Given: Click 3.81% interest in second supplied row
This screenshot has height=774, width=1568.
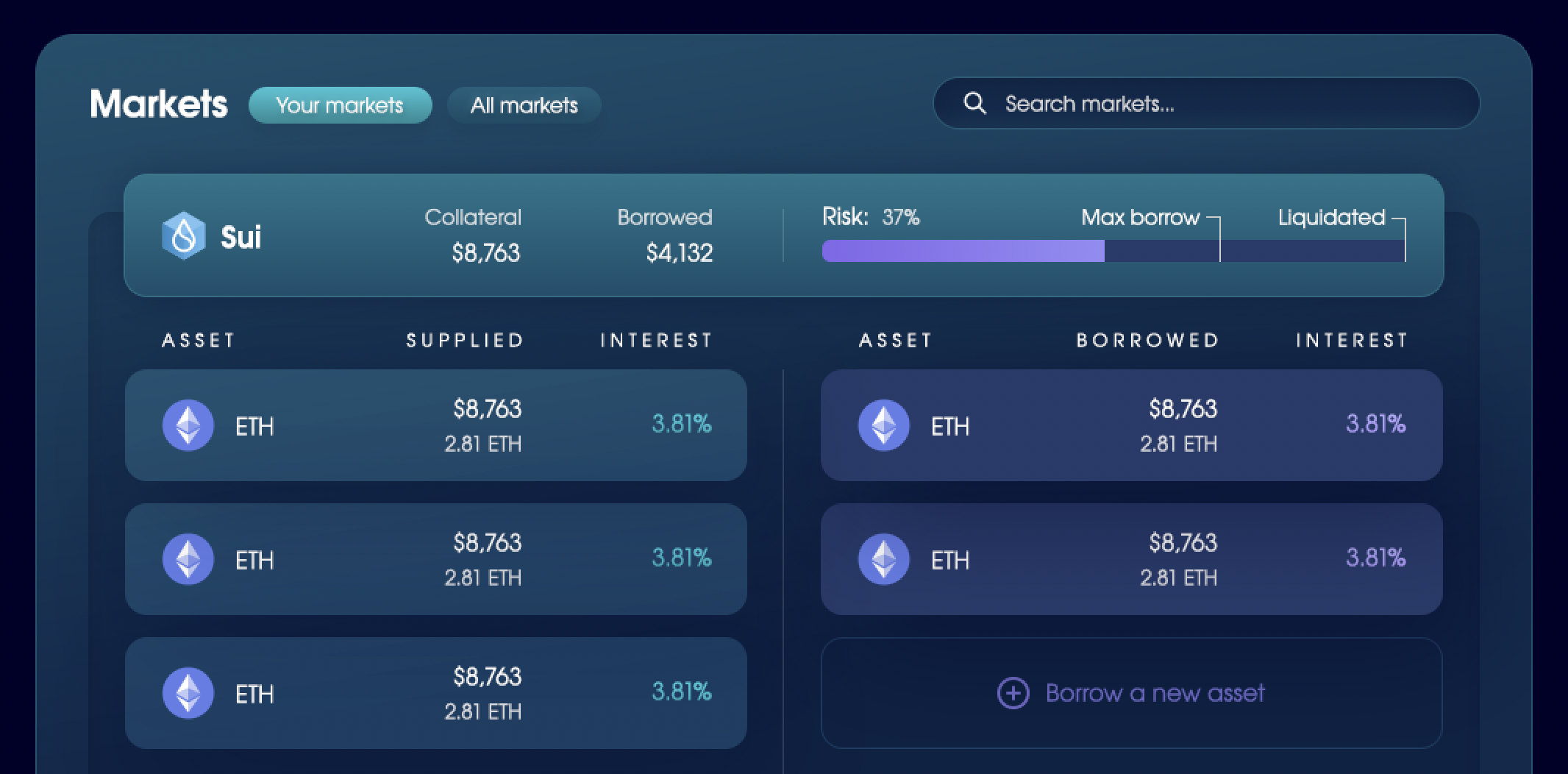Looking at the screenshot, I should coord(682,558).
